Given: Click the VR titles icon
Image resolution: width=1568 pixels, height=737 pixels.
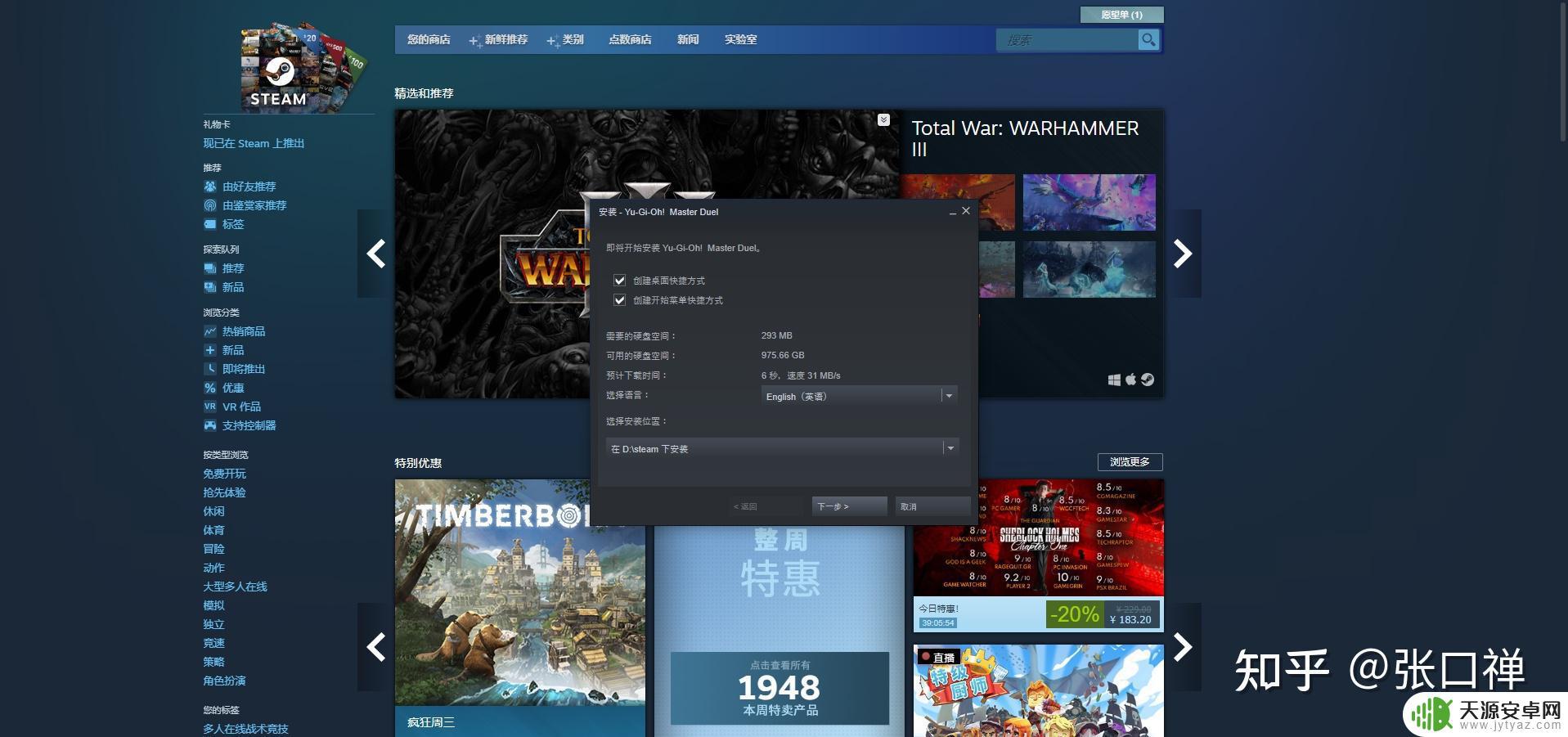Looking at the screenshot, I should (x=210, y=407).
